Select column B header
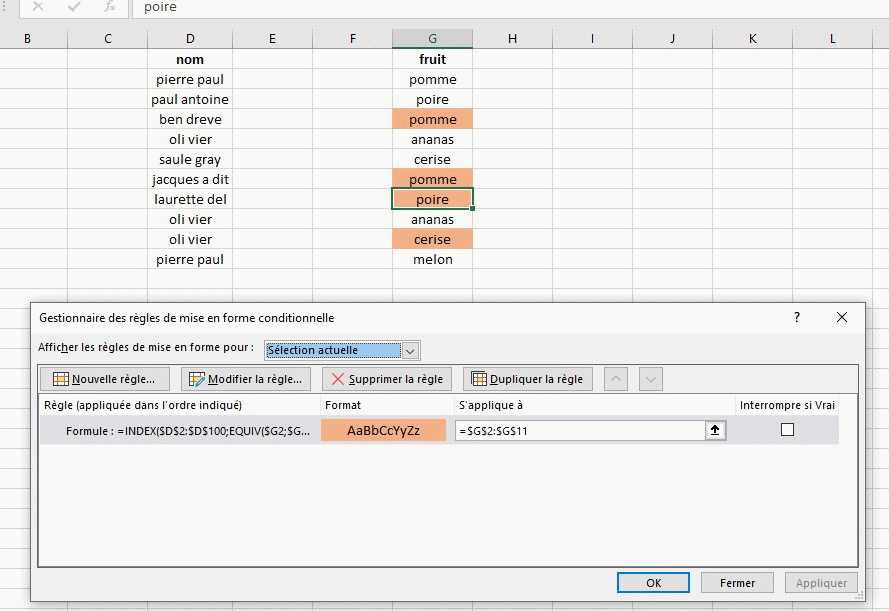889x611 pixels. 27,39
